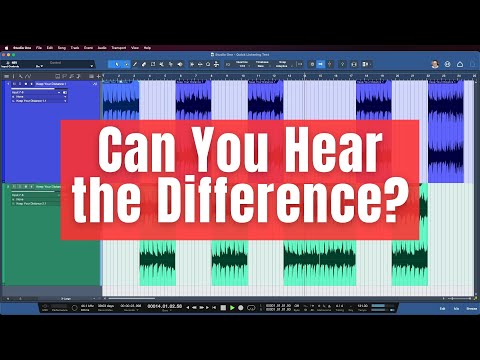Open the Timebase dropdown
480x360 pixels.
pyautogui.click(x=262, y=64)
